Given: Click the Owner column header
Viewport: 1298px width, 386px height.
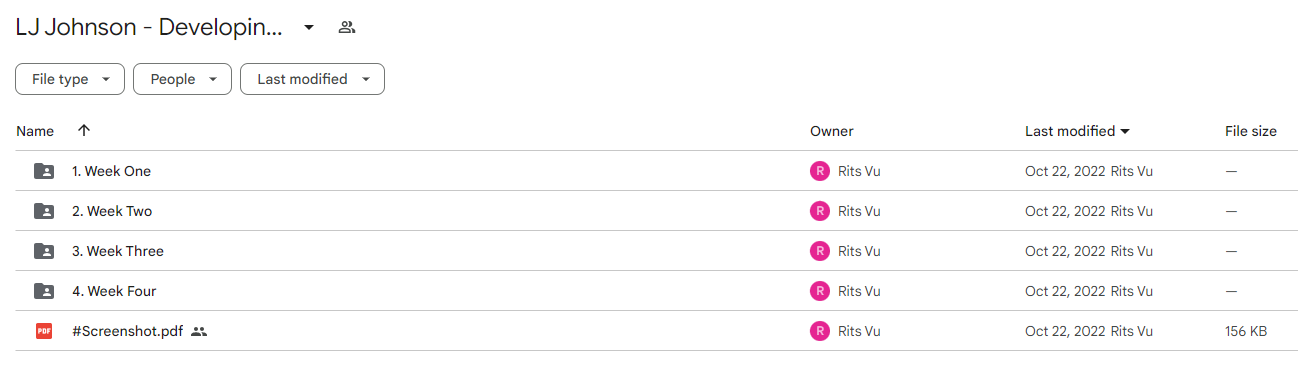Looking at the screenshot, I should point(832,131).
